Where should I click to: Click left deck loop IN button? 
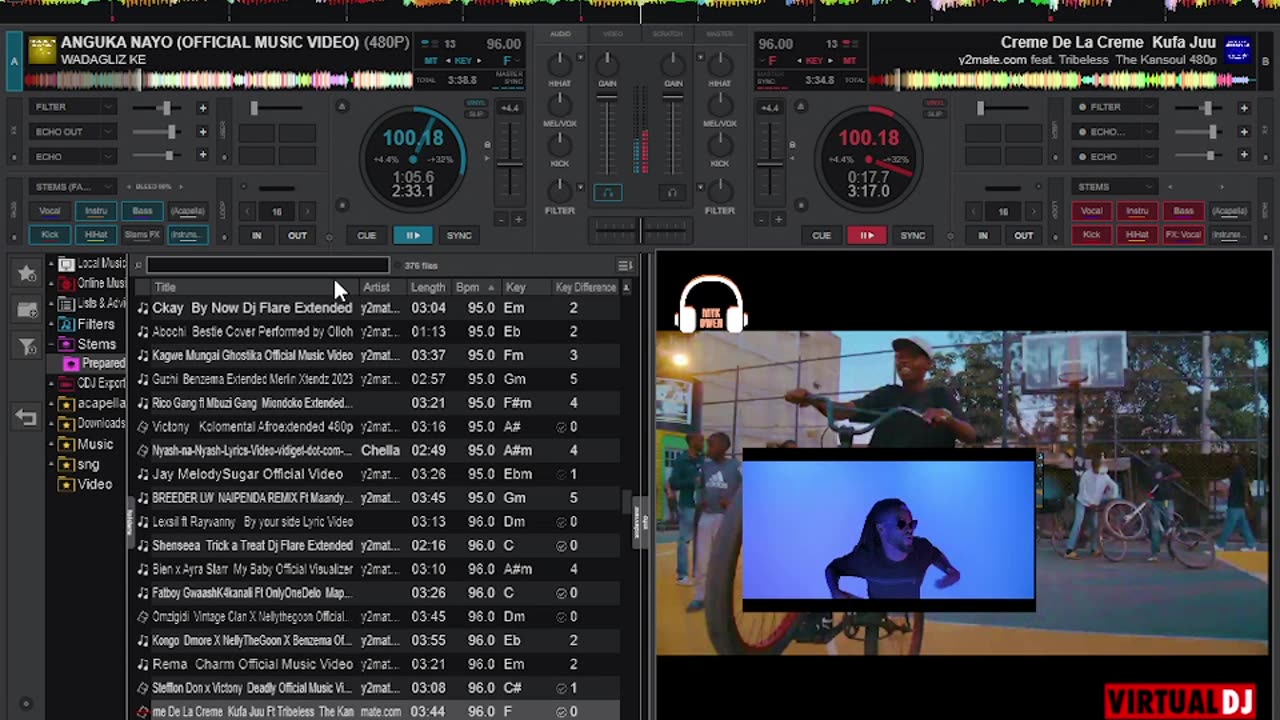(x=257, y=236)
